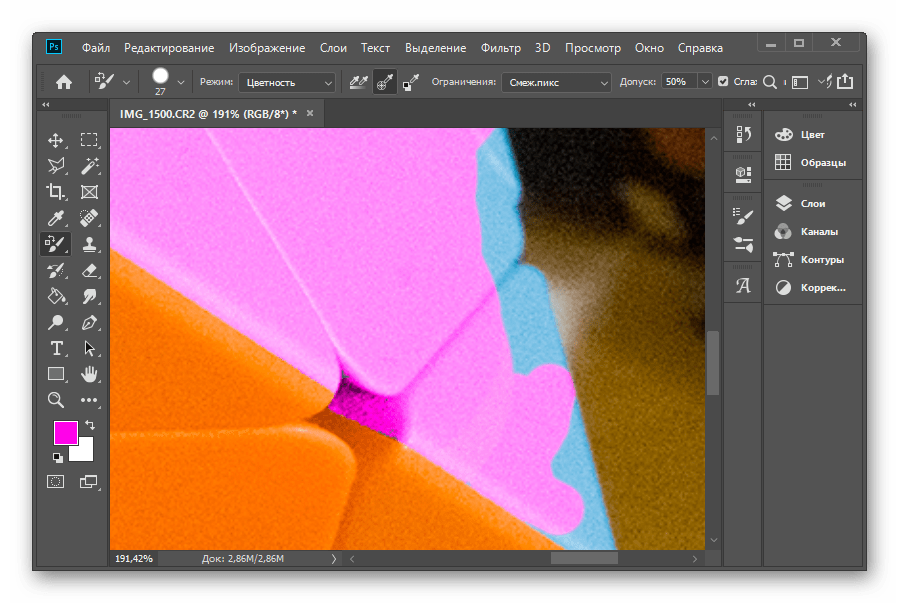
Task: Open the Ограничения dropdown Смеж.пикс
Action: pyautogui.click(x=556, y=83)
